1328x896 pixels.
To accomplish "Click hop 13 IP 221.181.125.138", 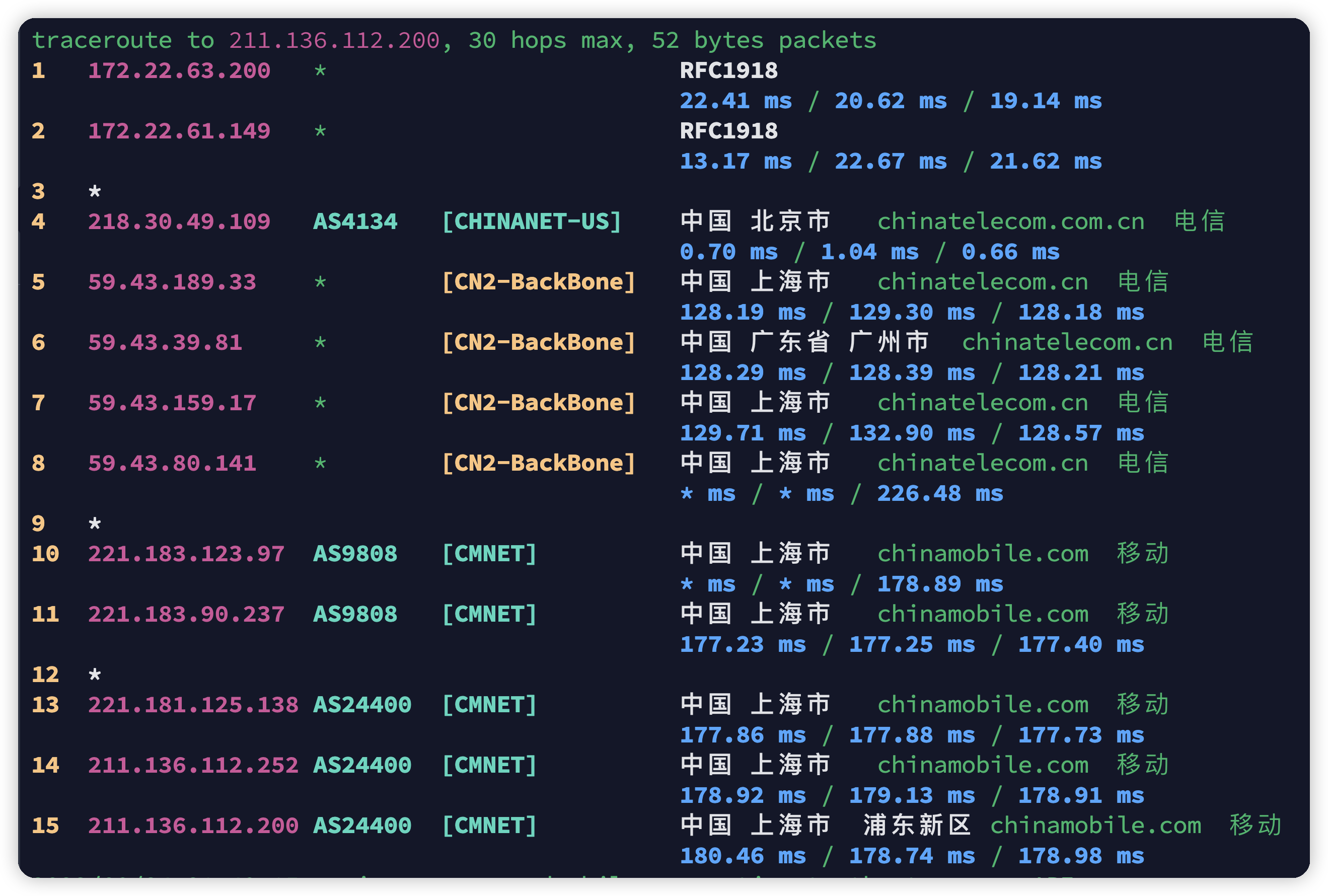I will coord(193,705).
